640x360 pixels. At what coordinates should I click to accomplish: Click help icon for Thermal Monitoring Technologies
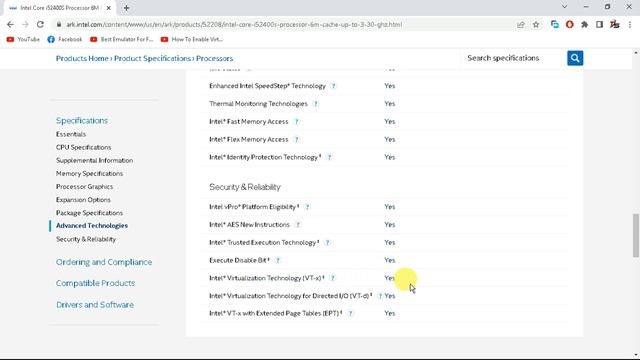click(316, 104)
